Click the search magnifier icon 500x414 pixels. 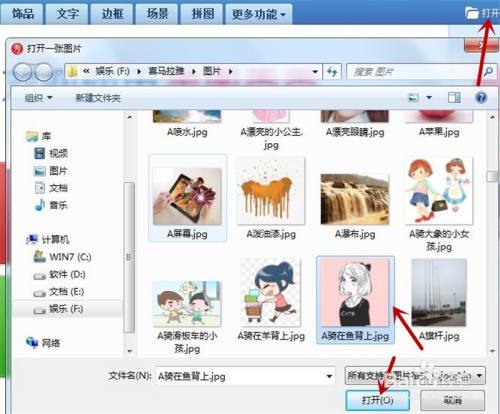[488, 71]
